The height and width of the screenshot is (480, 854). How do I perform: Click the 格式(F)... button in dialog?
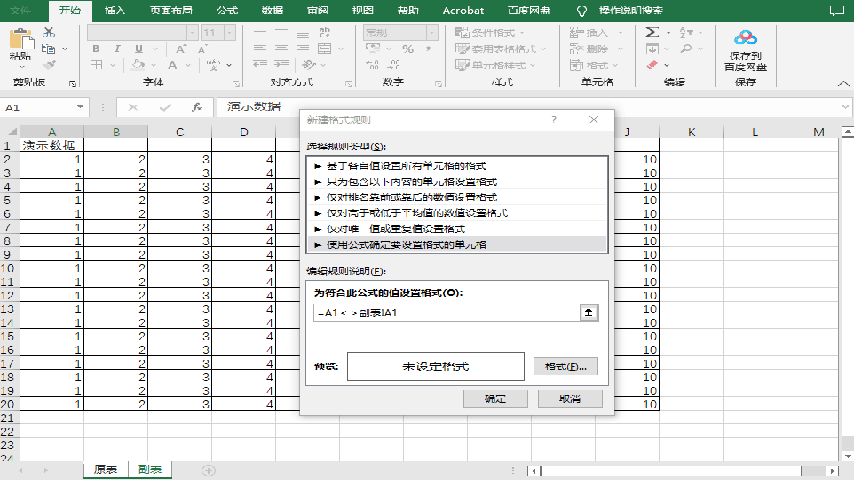click(x=565, y=367)
